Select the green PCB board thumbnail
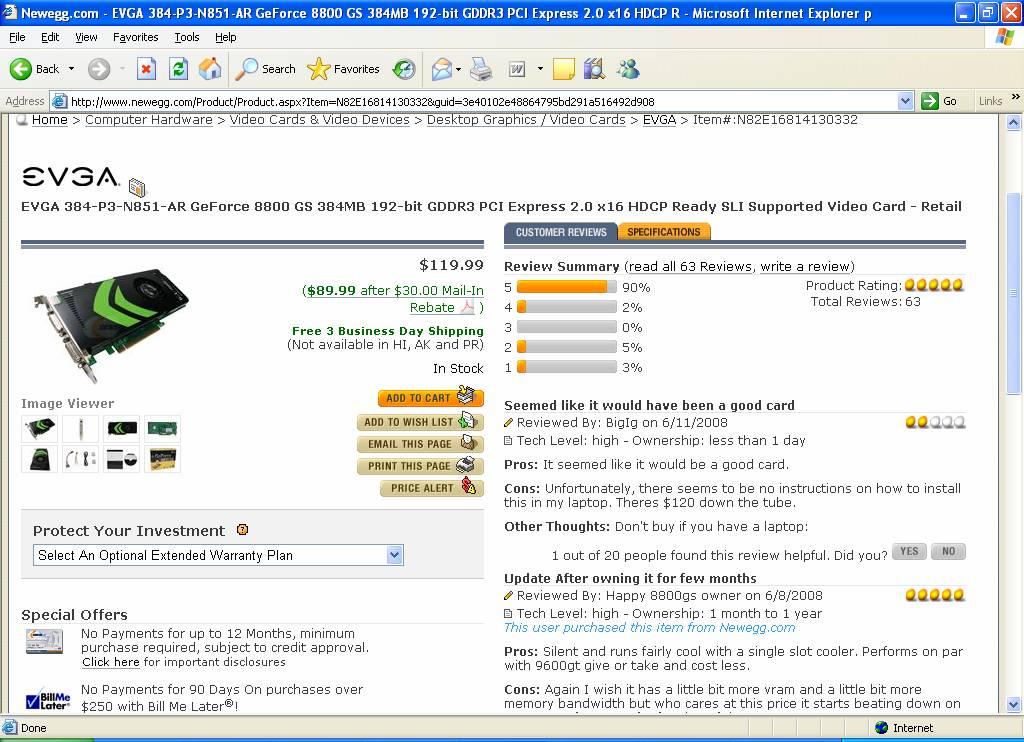The width and height of the screenshot is (1024, 742). 162,428
